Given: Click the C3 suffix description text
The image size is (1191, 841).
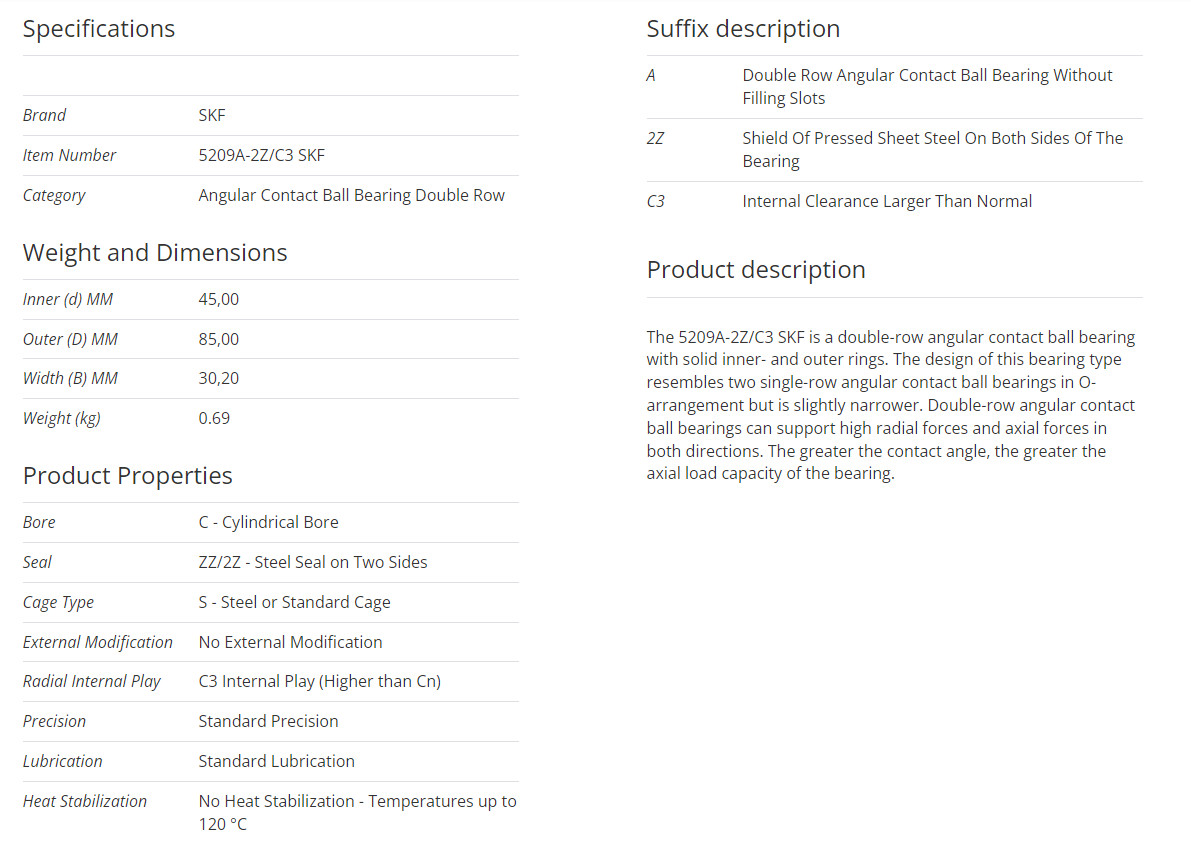Looking at the screenshot, I should coord(887,201).
